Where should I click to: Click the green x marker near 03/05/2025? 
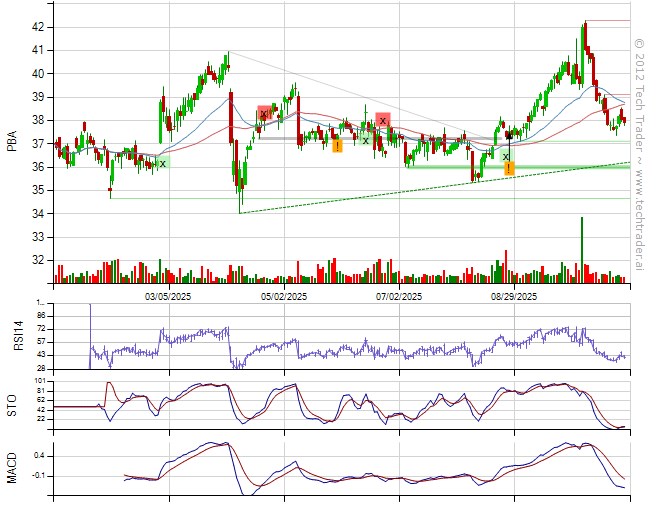coord(163,163)
